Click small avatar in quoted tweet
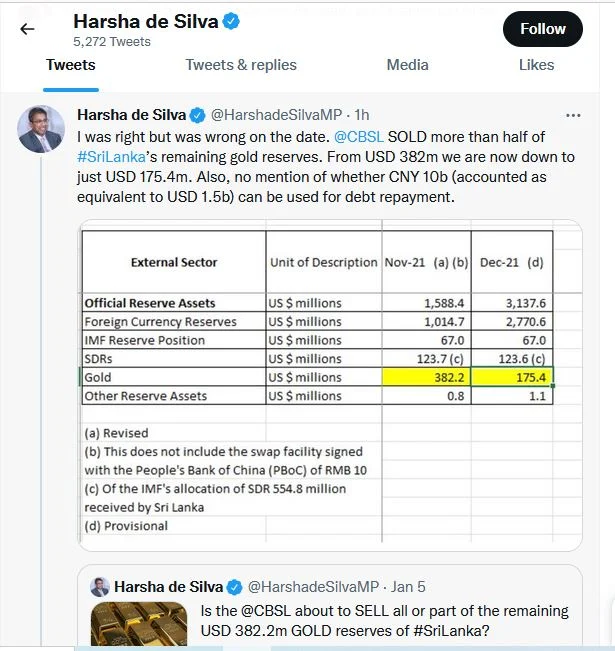This screenshot has height=651, width=615. pyautogui.click(x=100, y=587)
